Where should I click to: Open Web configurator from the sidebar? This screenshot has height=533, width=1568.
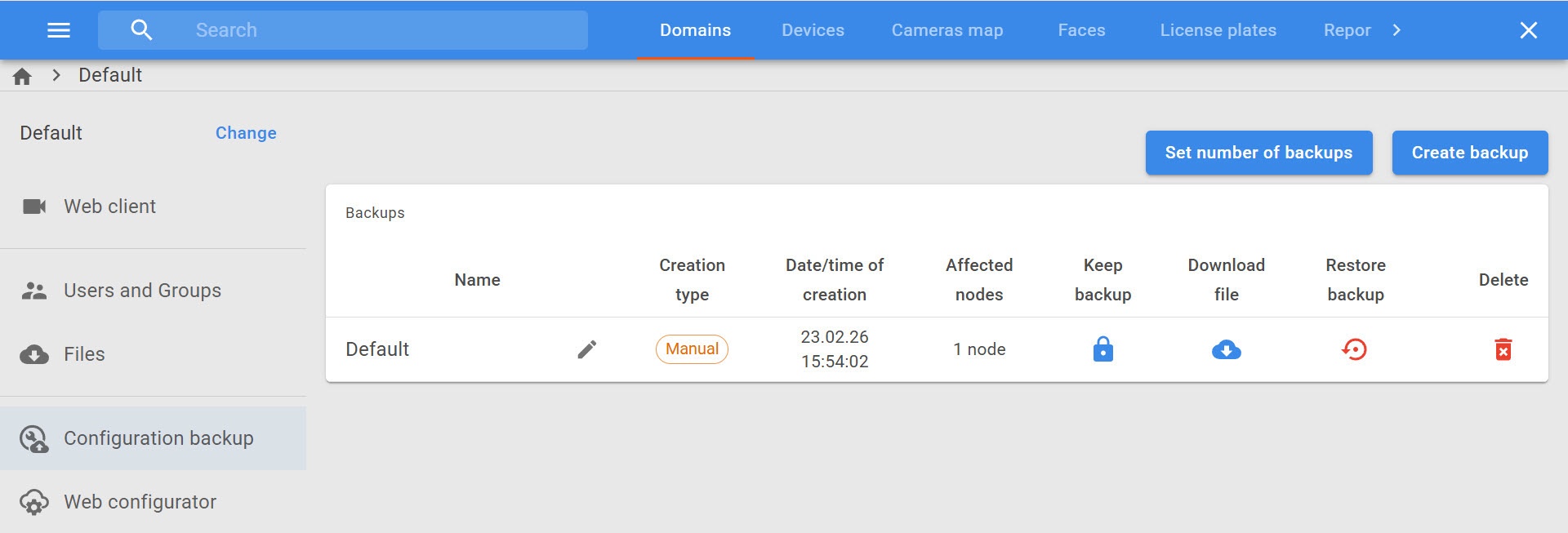[140, 502]
